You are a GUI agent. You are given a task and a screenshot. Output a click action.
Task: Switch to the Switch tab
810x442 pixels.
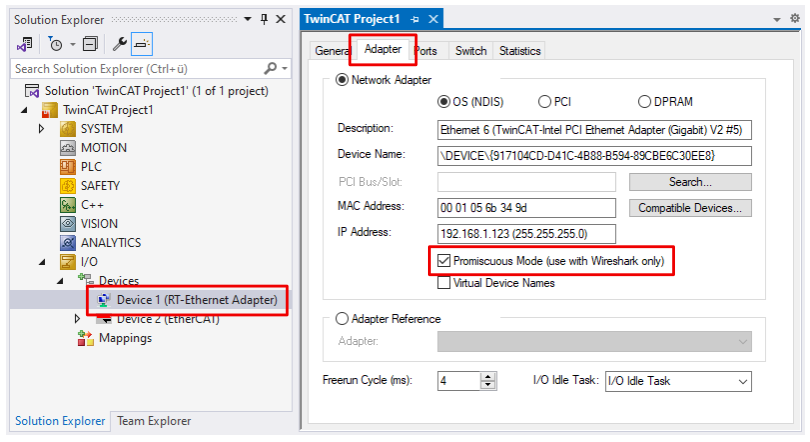click(471, 51)
